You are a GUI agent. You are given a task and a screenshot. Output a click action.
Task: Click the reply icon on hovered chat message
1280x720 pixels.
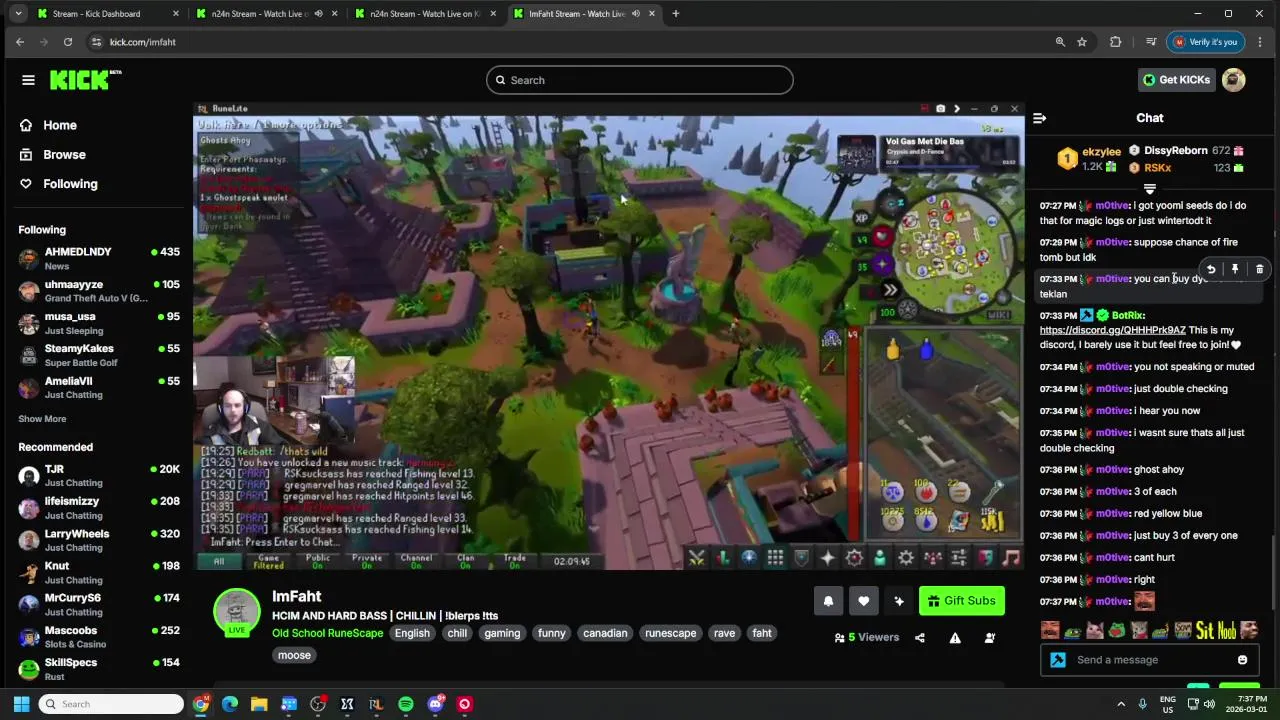coord(1211,269)
